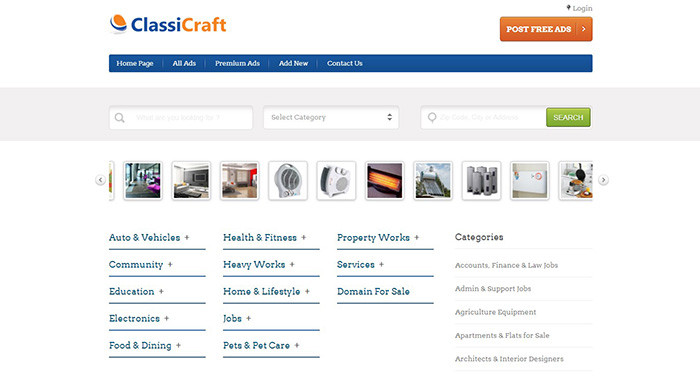Click the carousel previous arrow
This screenshot has height=377, width=700.
pos(100,180)
